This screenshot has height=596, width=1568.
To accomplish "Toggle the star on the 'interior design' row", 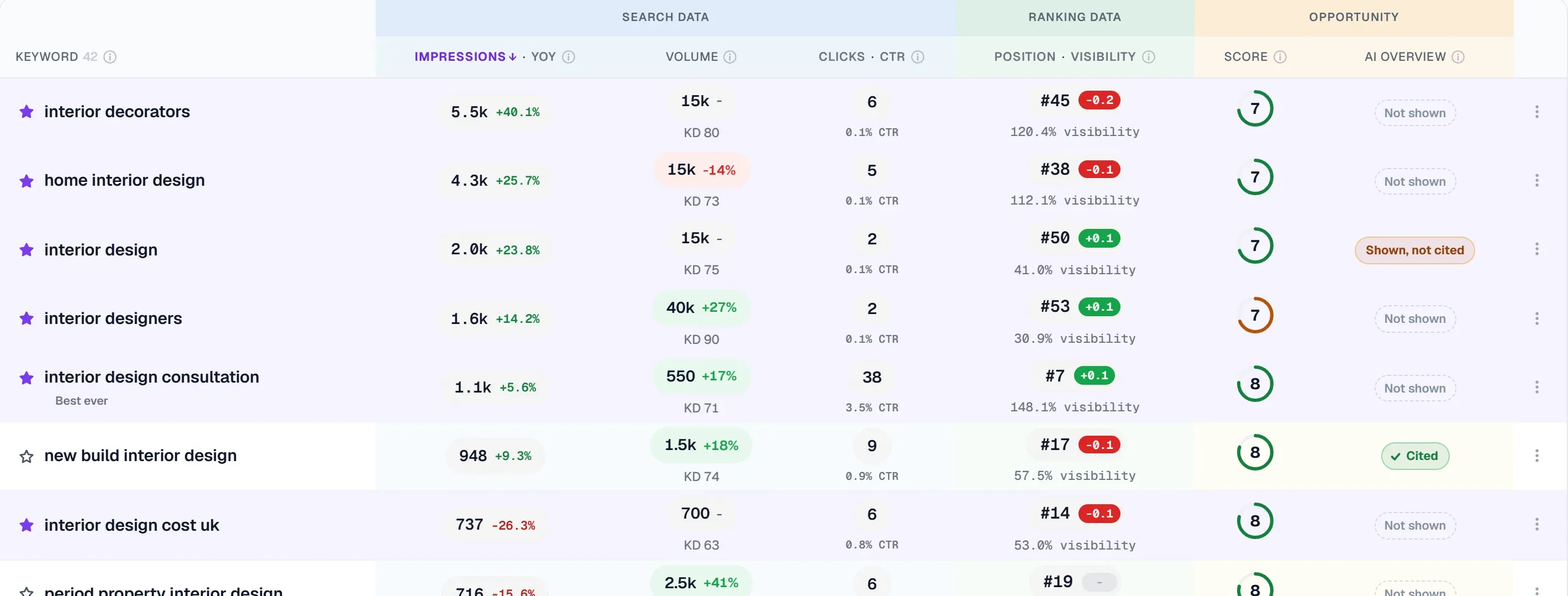I will [26, 250].
